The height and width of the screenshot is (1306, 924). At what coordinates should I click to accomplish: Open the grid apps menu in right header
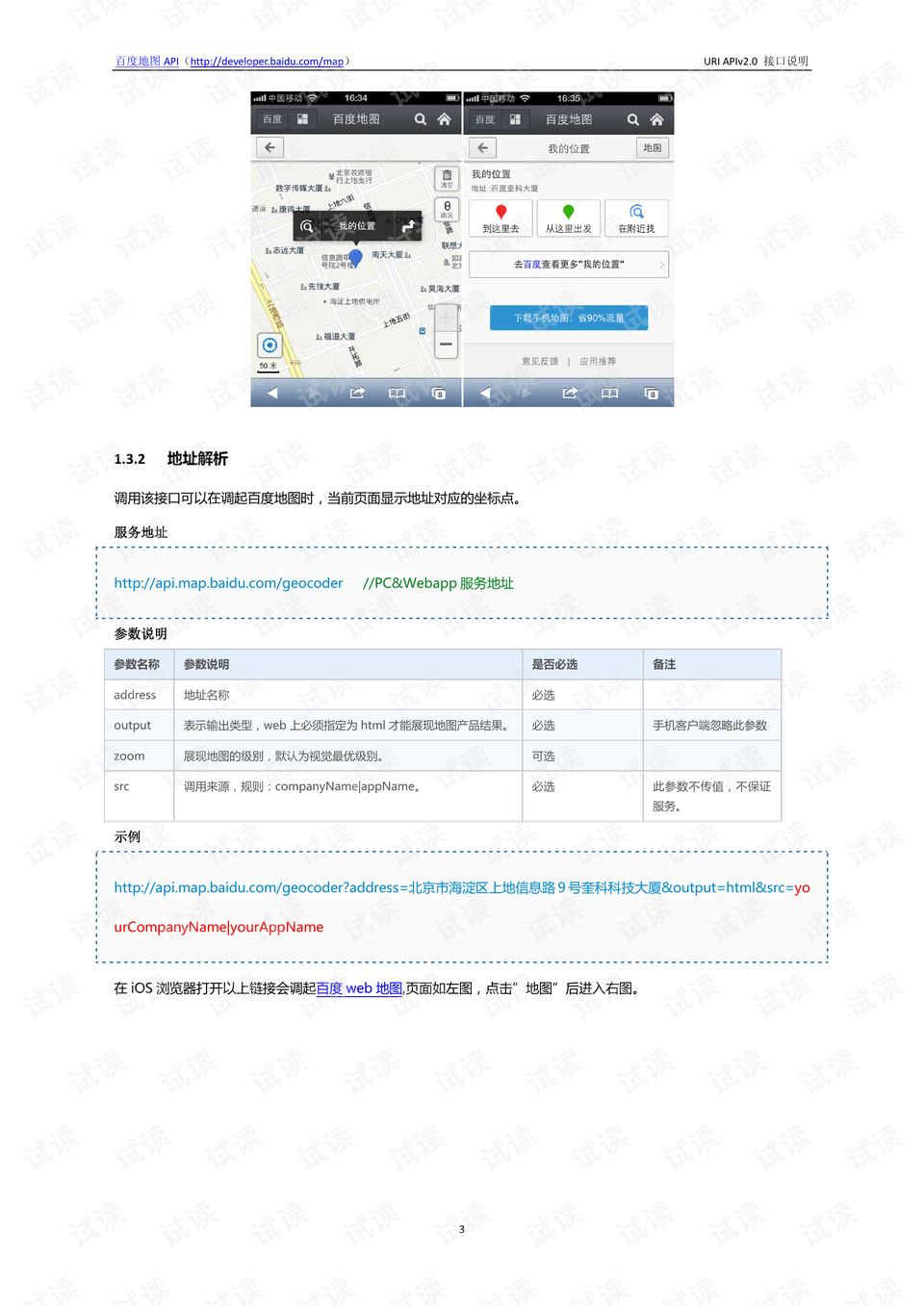(515, 119)
